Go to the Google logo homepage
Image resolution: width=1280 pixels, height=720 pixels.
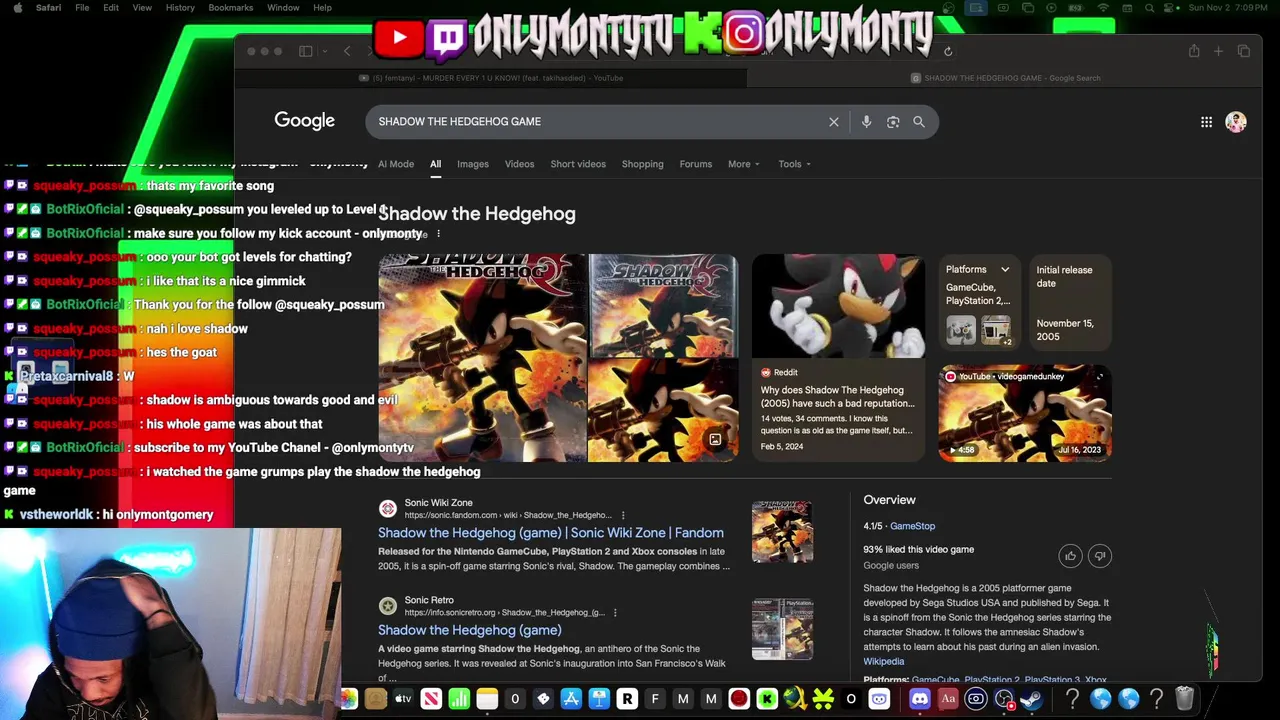point(305,121)
